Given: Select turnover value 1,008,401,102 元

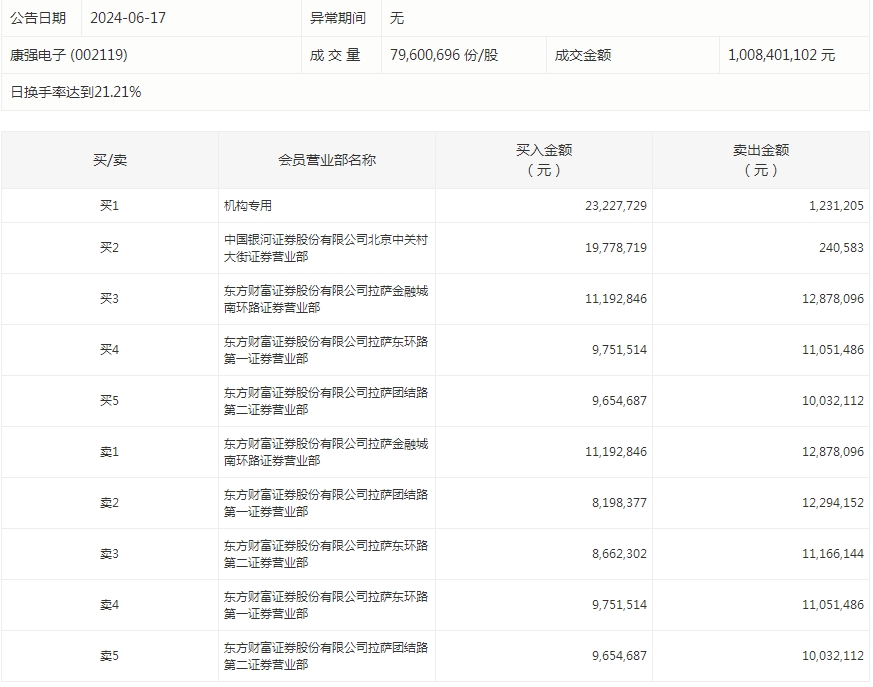Looking at the screenshot, I should [x=782, y=55].
